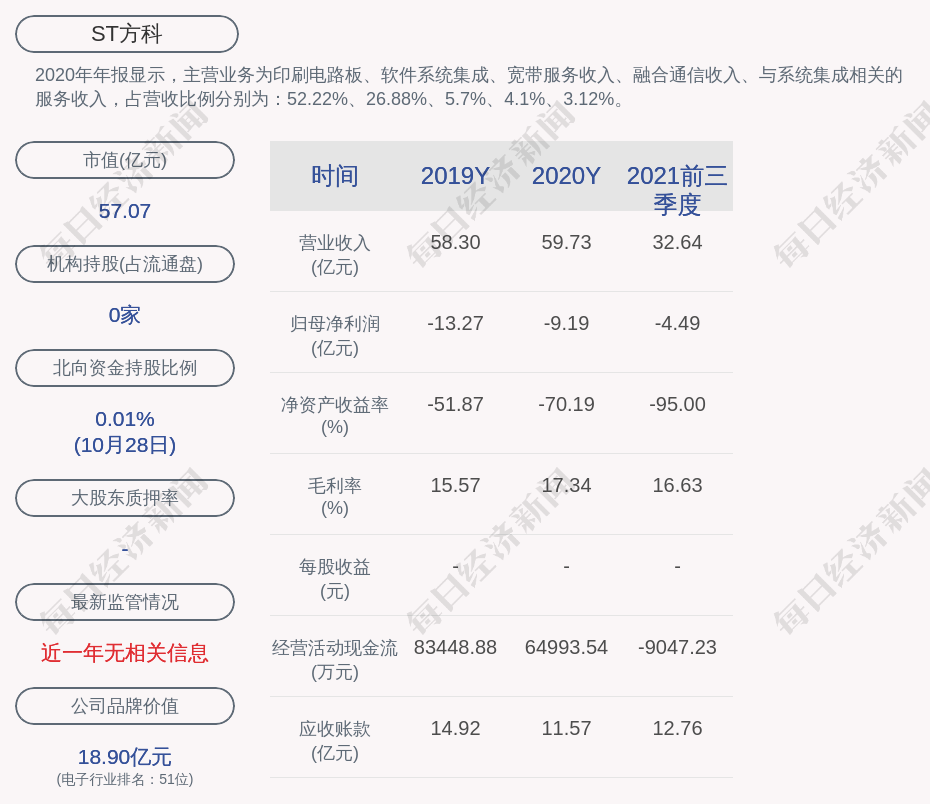Select the 净资产收益率(%) row label

coord(335,416)
